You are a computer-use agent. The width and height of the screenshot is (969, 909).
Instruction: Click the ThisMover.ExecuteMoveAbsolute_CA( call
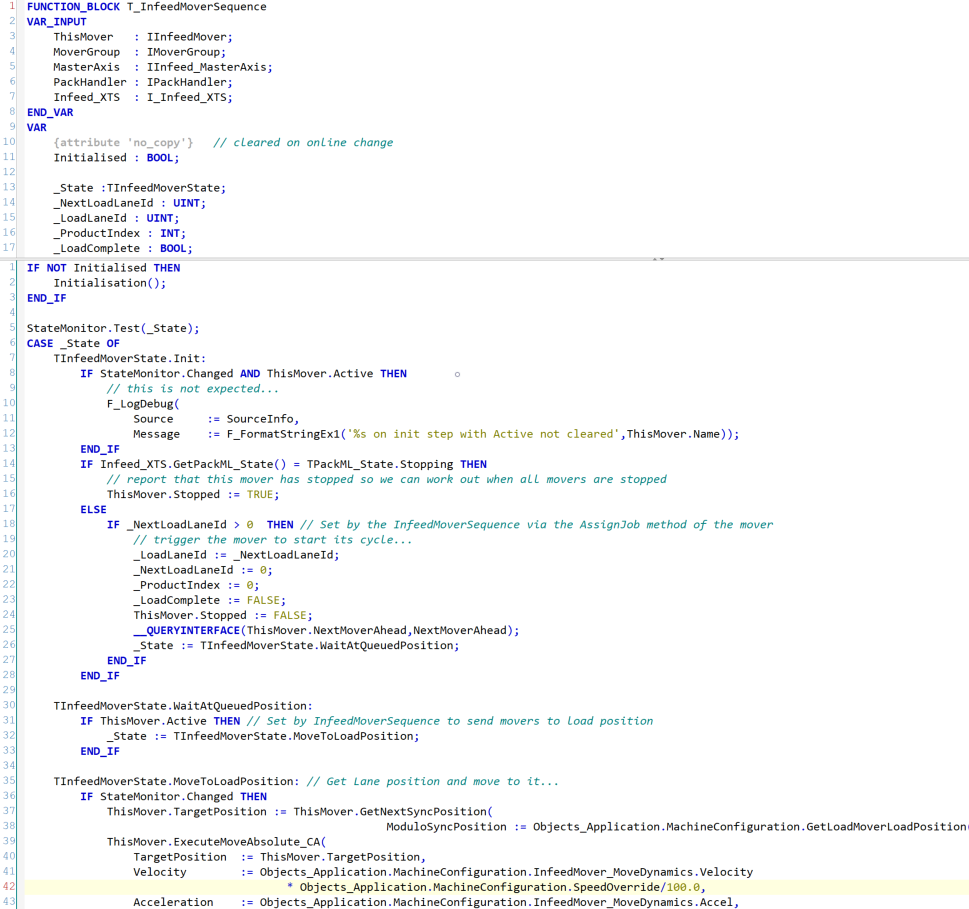coord(216,842)
